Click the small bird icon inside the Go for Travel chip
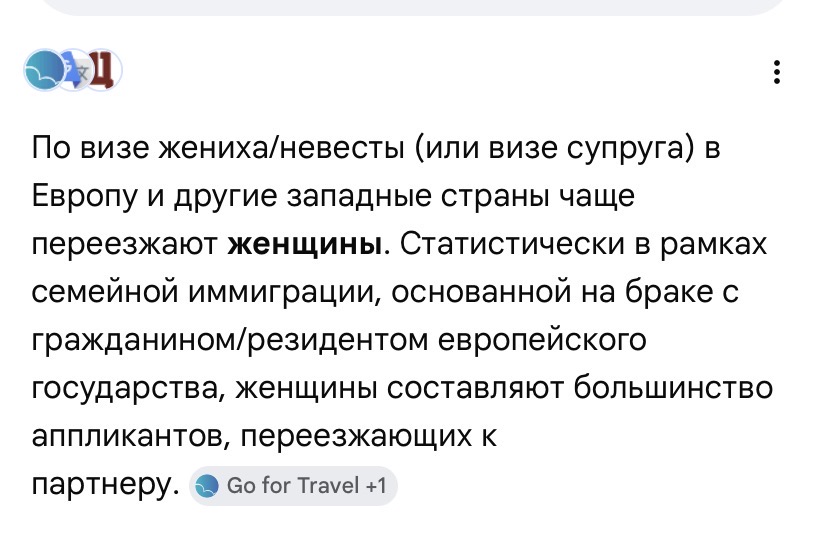827x544 pixels. tap(207, 485)
